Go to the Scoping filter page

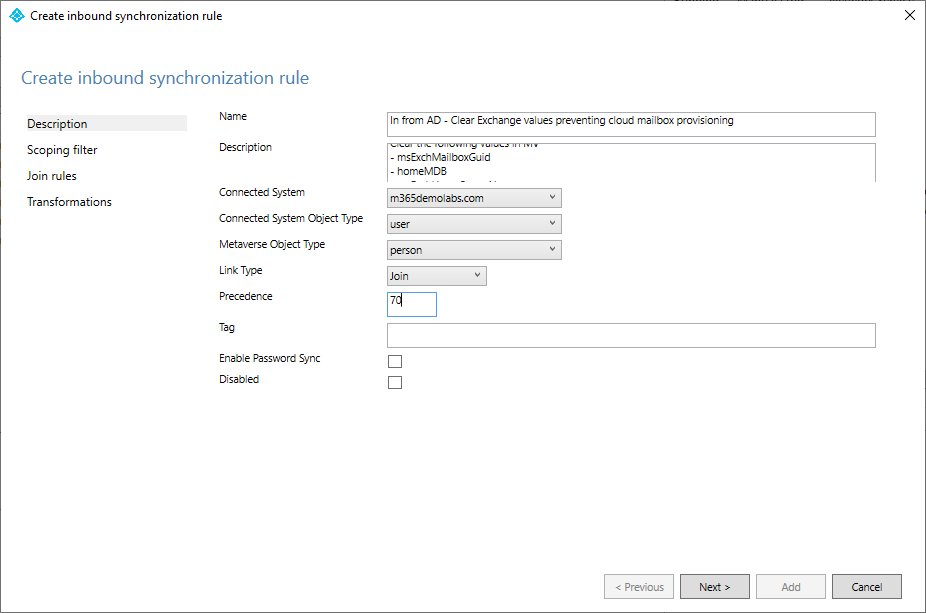pyautogui.click(x=62, y=150)
